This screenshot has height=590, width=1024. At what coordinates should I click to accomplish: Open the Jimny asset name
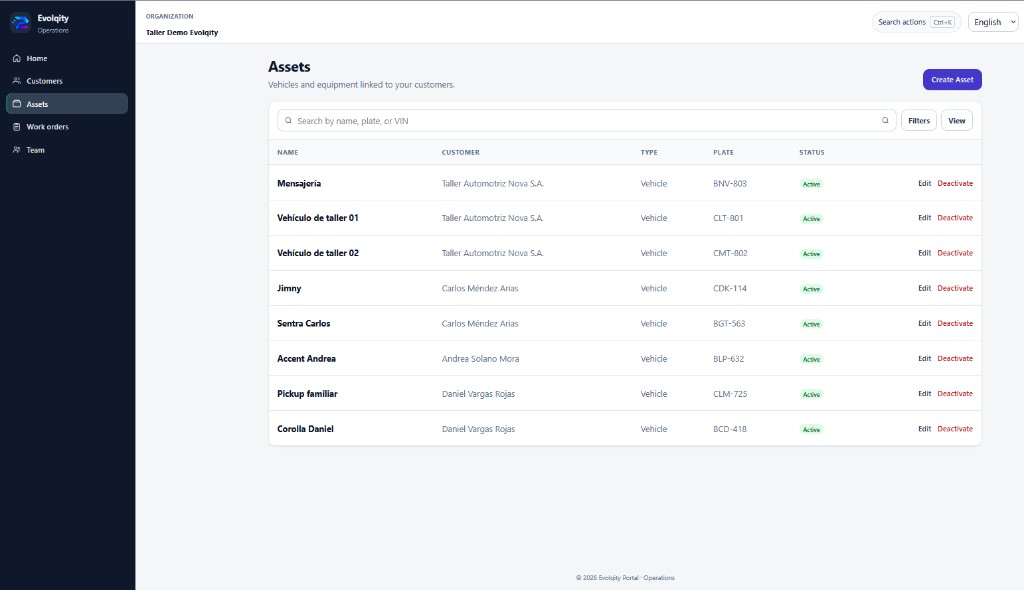point(289,288)
